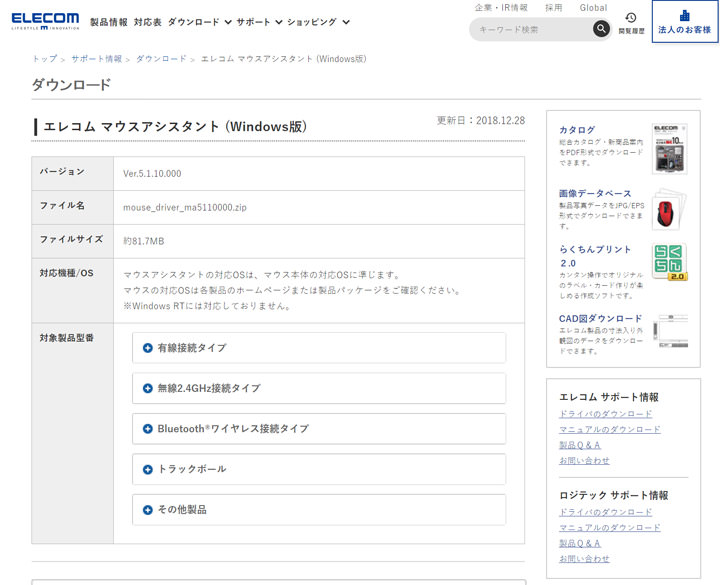Select file name mouse_driver_ma5110000.zip text

[185, 208]
